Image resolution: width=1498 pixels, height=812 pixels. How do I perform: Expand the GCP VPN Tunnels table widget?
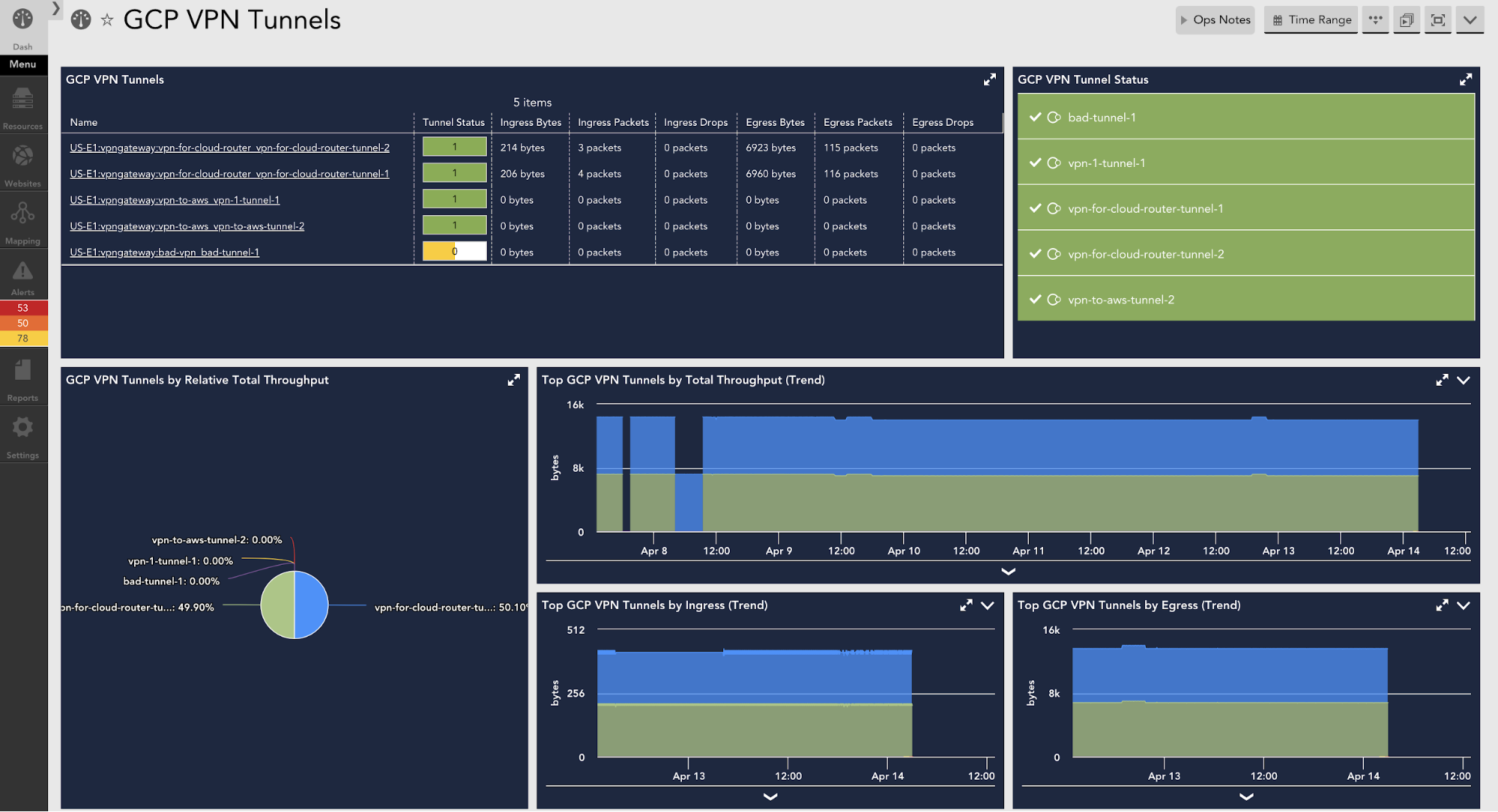pyautogui.click(x=990, y=79)
